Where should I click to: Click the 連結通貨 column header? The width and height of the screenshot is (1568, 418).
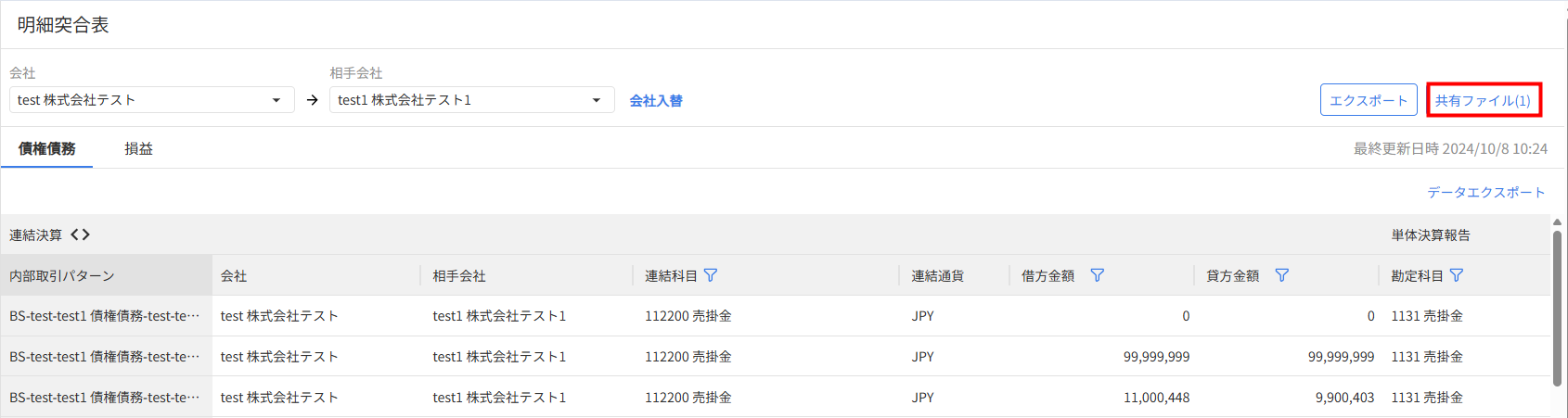[937, 276]
